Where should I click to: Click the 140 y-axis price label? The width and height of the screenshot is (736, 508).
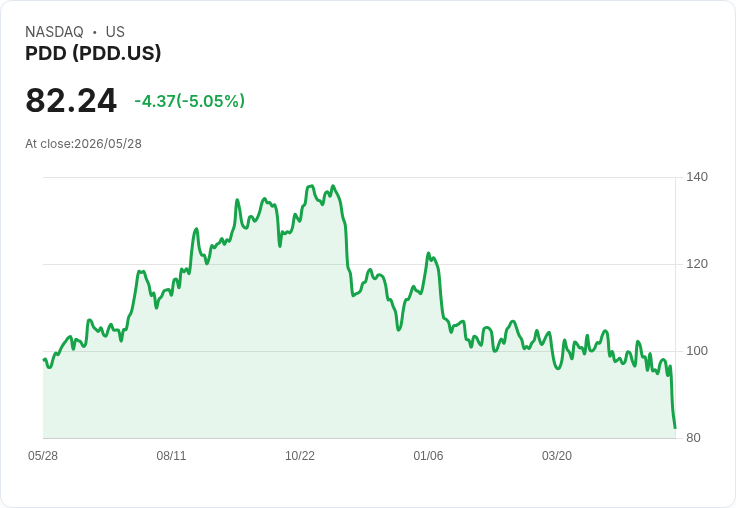697,177
